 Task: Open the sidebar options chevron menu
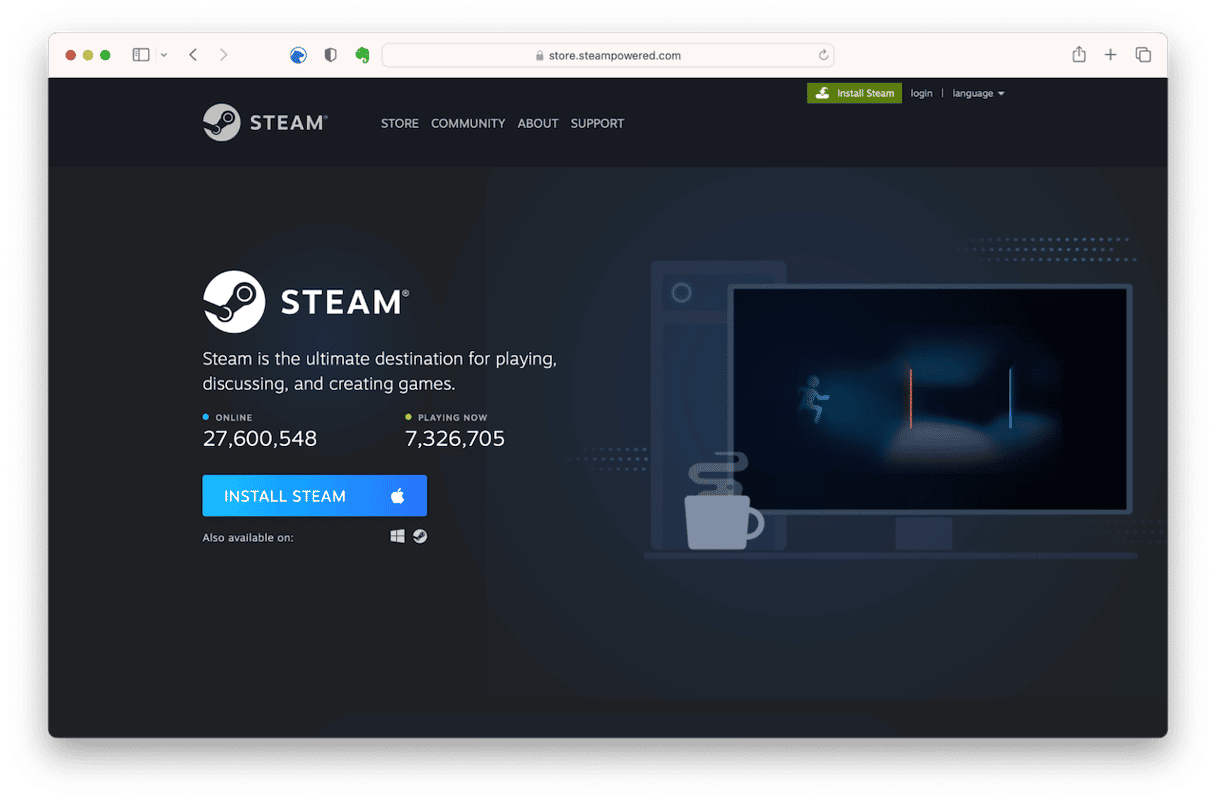coord(164,55)
